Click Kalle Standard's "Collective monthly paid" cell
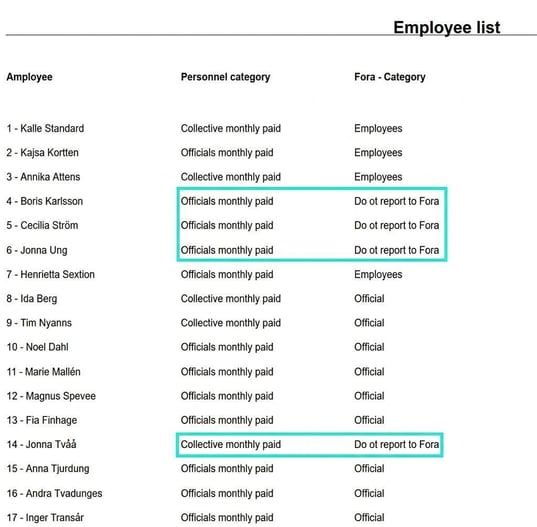This screenshot has height=527, width=537. 231,128
